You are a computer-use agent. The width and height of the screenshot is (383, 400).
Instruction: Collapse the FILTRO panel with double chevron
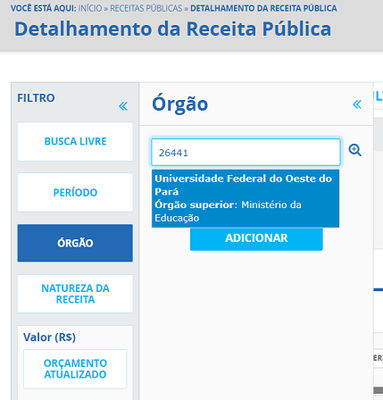[x=123, y=106]
